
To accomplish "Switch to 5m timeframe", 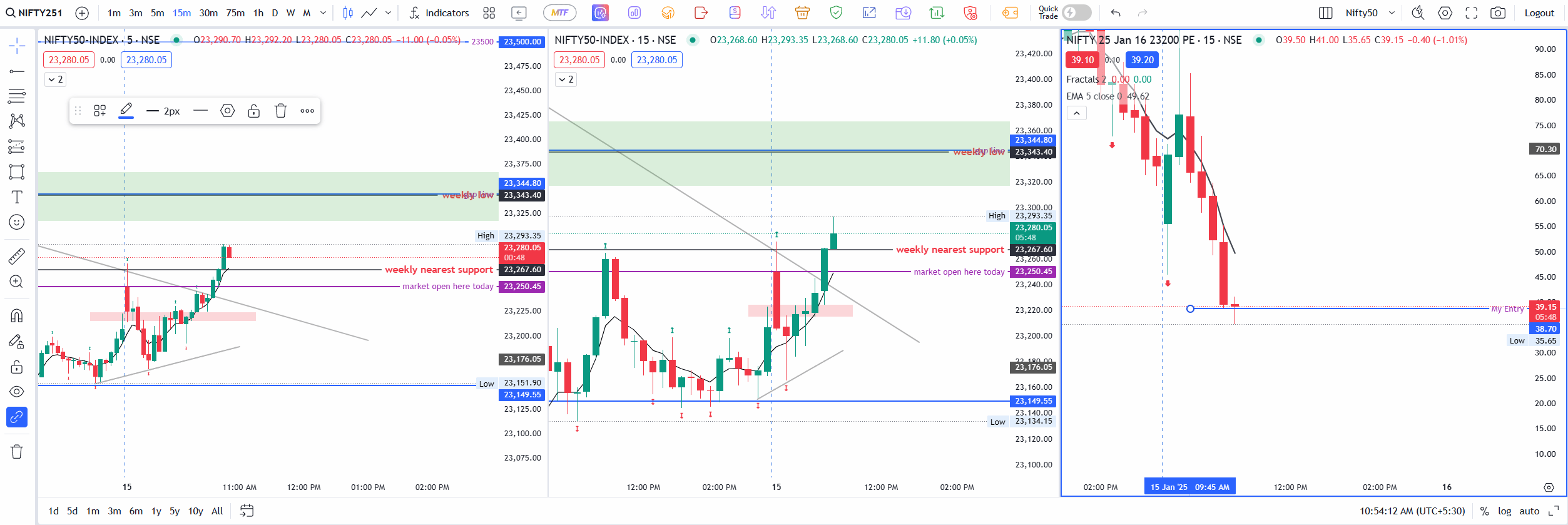I will click(158, 13).
